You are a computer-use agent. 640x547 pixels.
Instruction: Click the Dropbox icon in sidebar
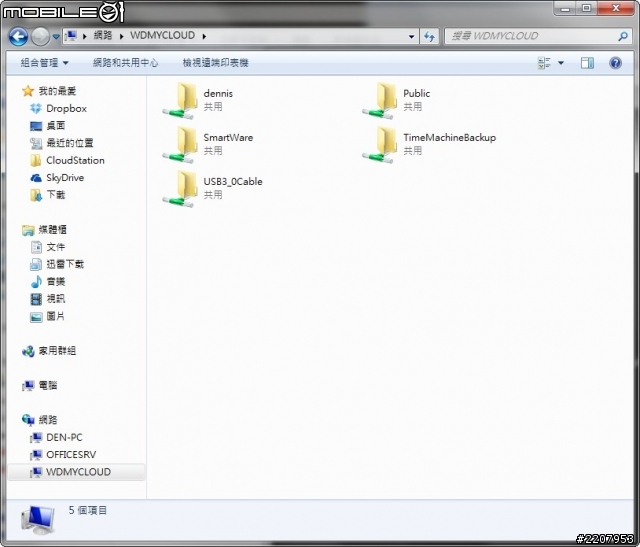point(36,109)
